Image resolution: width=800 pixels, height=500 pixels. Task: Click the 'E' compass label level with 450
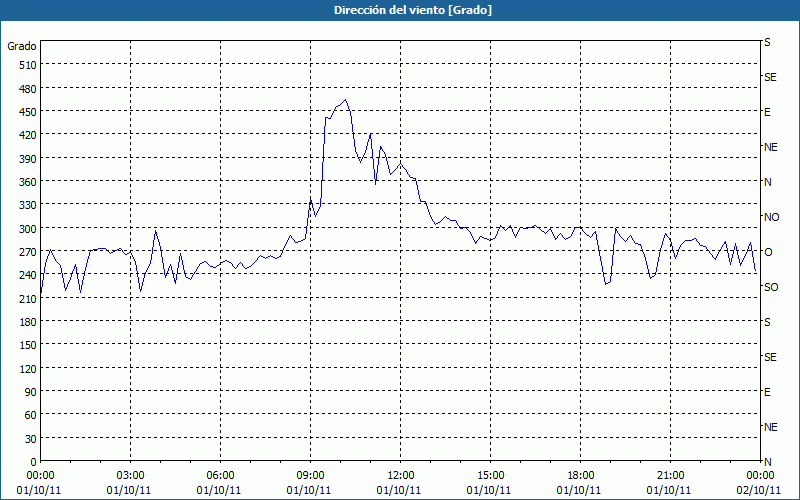click(x=767, y=113)
